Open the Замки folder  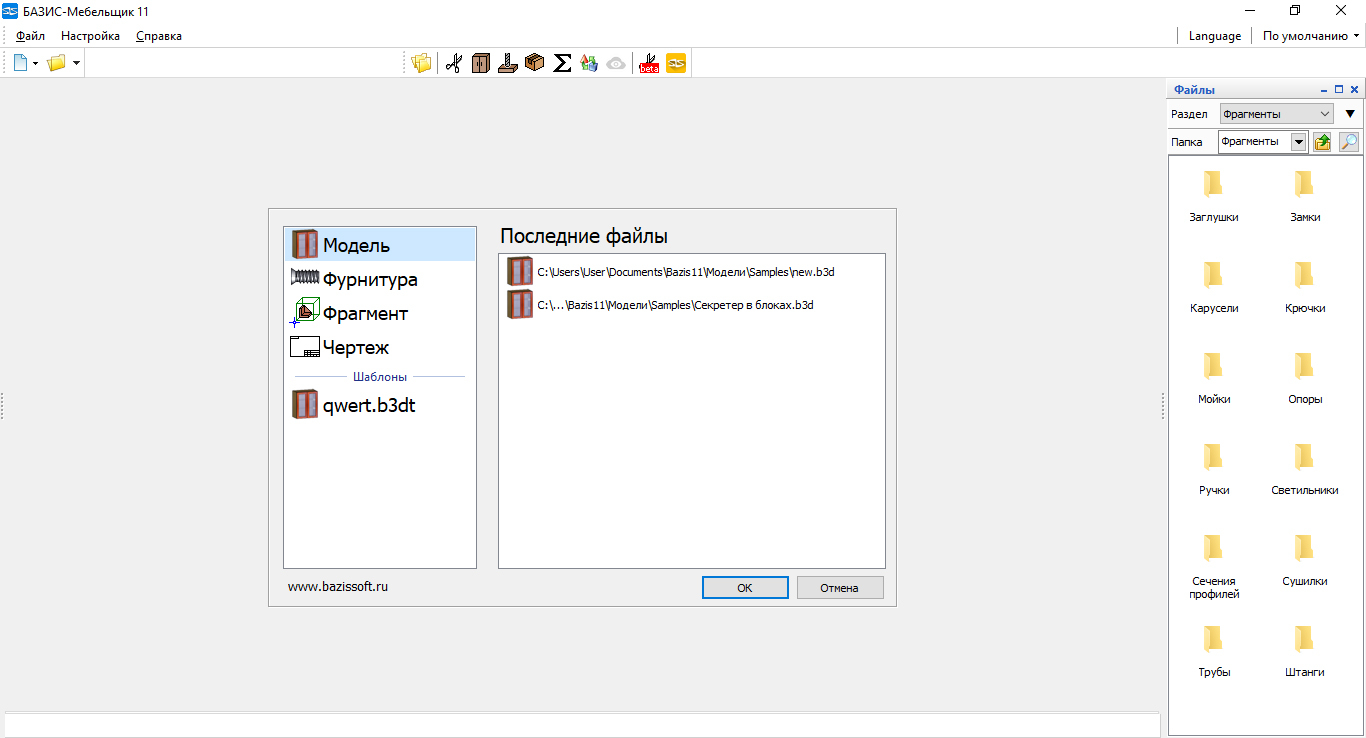pyautogui.click(x=1305, y=197)
